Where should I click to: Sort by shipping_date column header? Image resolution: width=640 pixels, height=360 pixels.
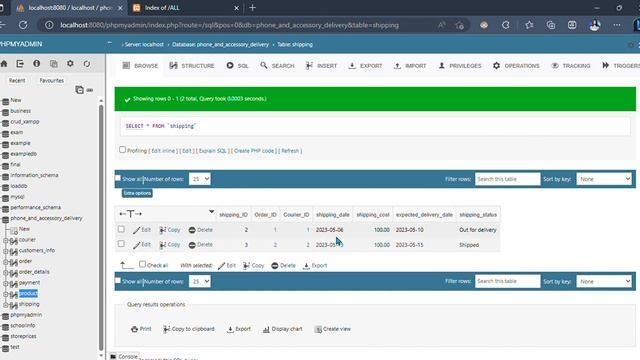(x=333, y=215)
